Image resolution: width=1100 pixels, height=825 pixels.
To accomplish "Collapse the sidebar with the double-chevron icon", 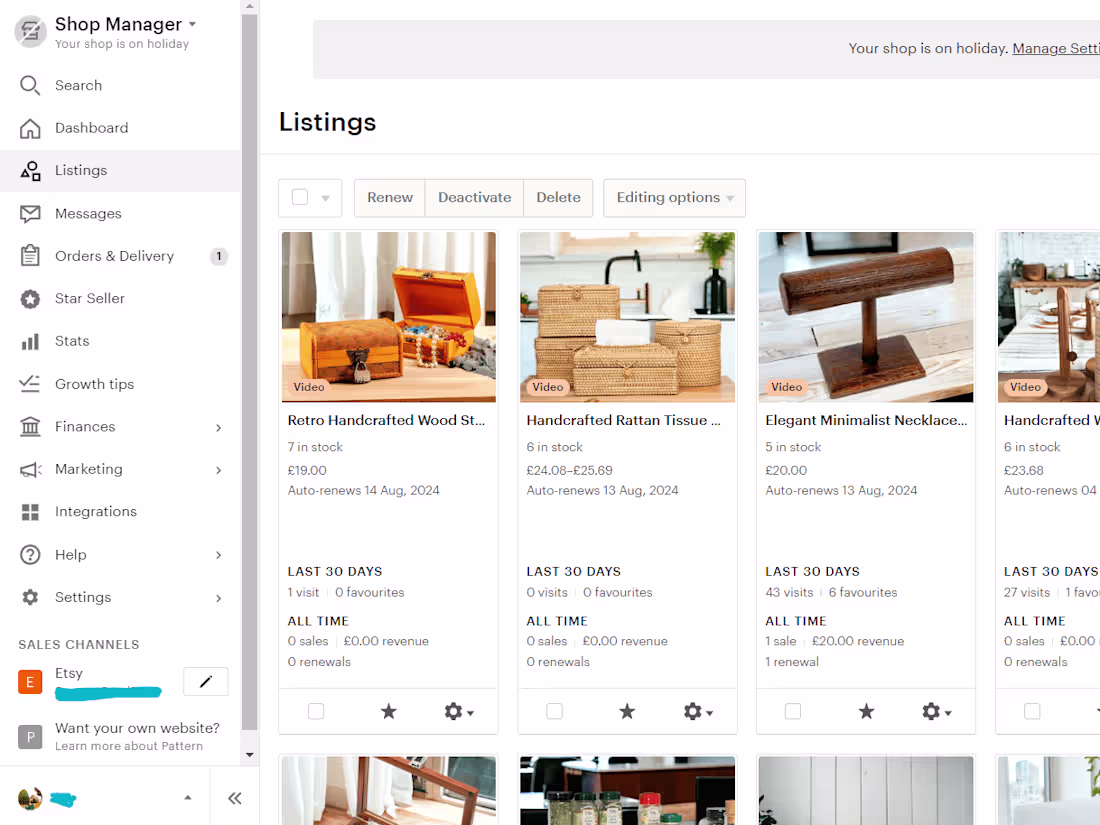I will [235, 798].
